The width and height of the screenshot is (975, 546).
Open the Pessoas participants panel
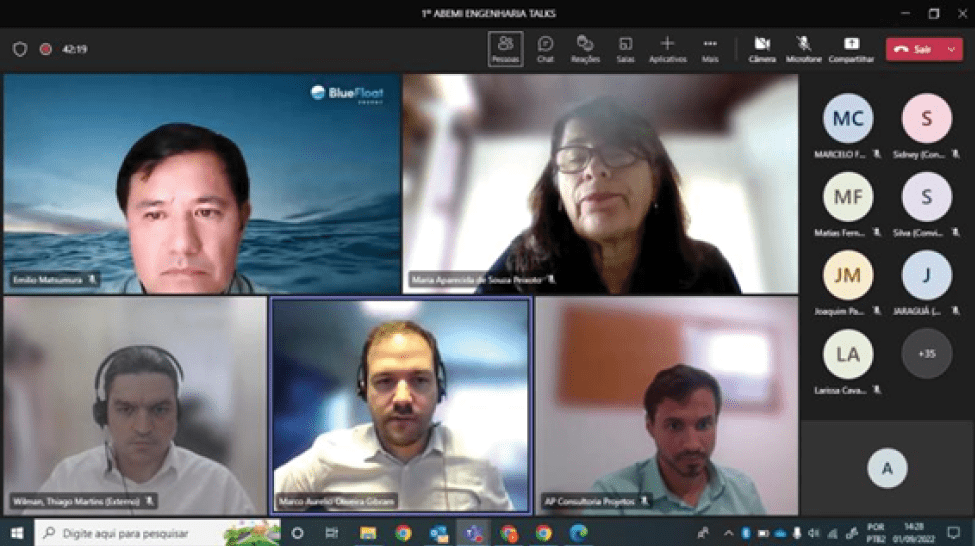(x=505, y=48)
